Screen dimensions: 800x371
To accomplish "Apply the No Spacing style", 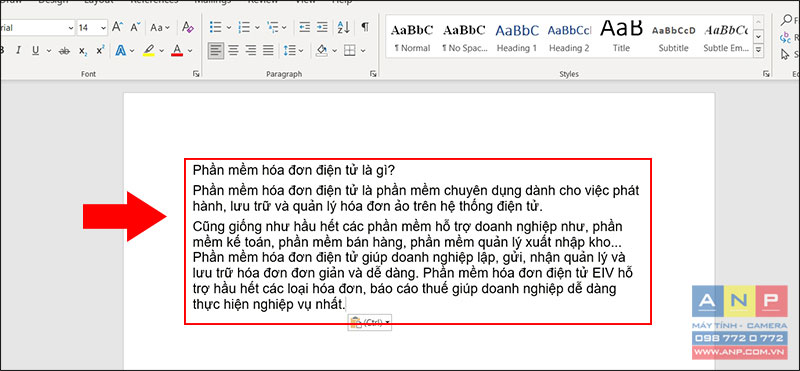I will 464,37.
